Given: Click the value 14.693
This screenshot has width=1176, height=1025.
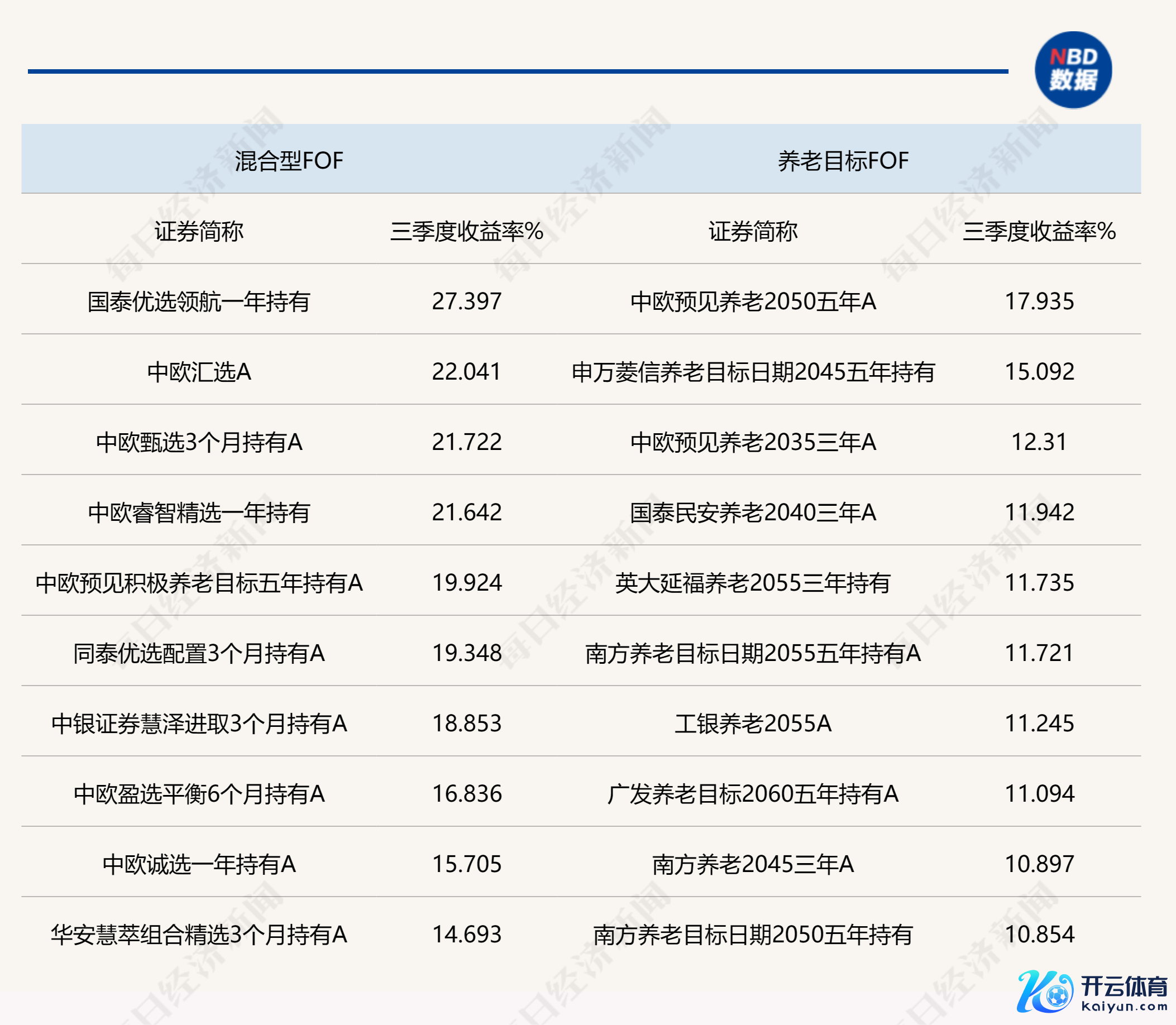Looking at the screenshot, I should tap(467, 935).
